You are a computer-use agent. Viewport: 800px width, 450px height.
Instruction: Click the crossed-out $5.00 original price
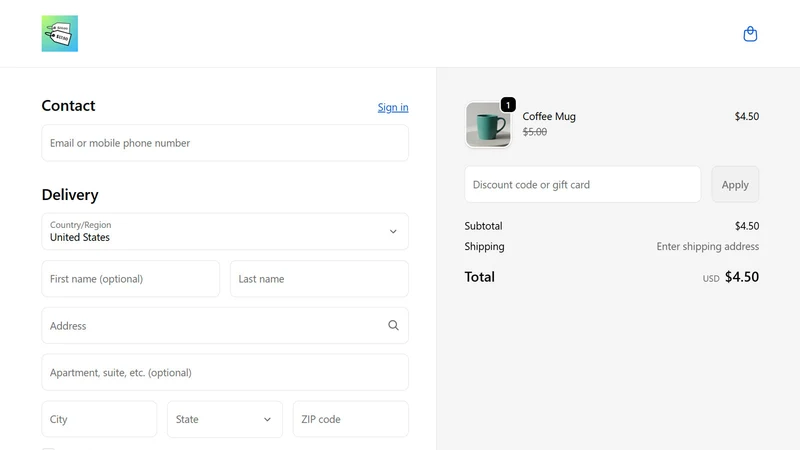coord(535,132)
